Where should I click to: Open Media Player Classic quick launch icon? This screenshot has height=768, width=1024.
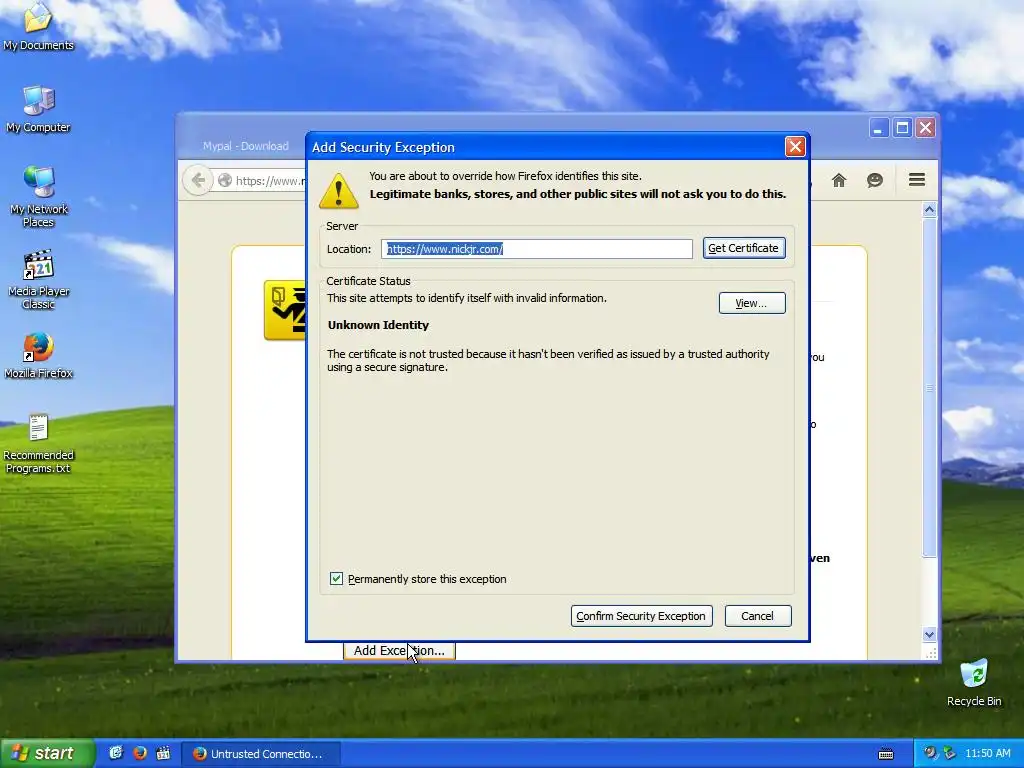point(163,754)
